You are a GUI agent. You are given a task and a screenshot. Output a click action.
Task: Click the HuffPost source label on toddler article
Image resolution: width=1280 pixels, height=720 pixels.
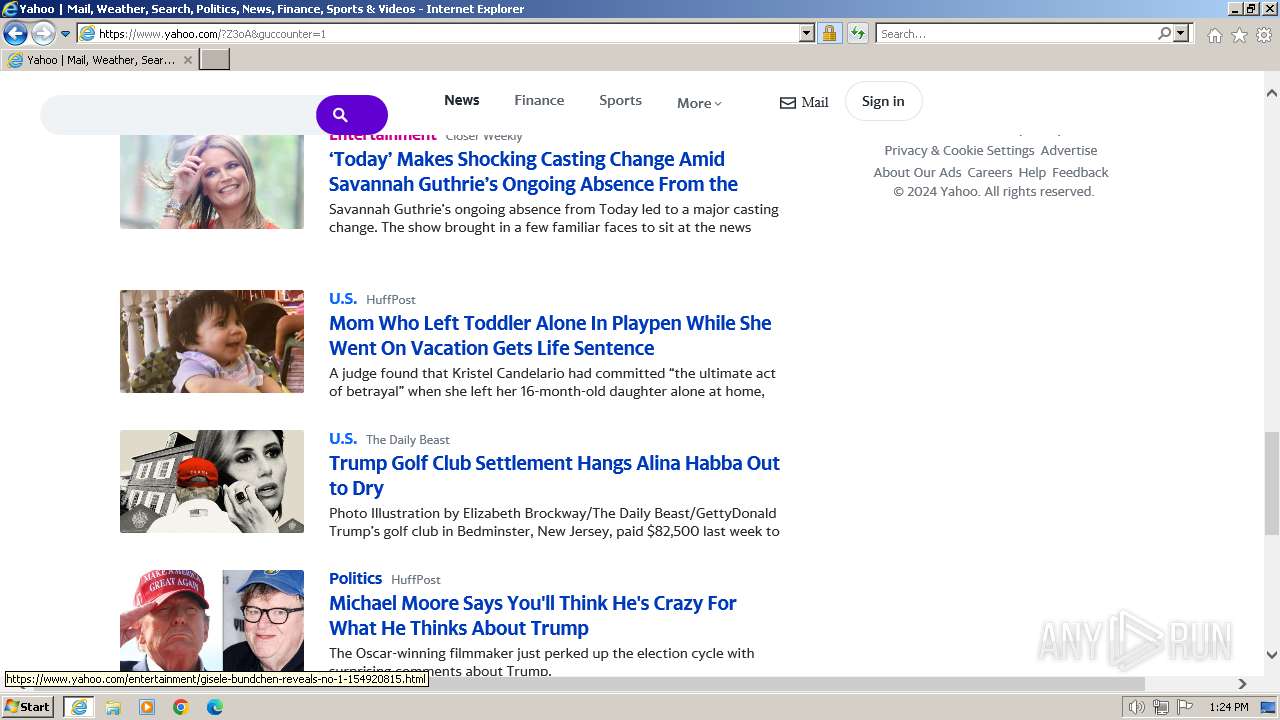(391, 299)
